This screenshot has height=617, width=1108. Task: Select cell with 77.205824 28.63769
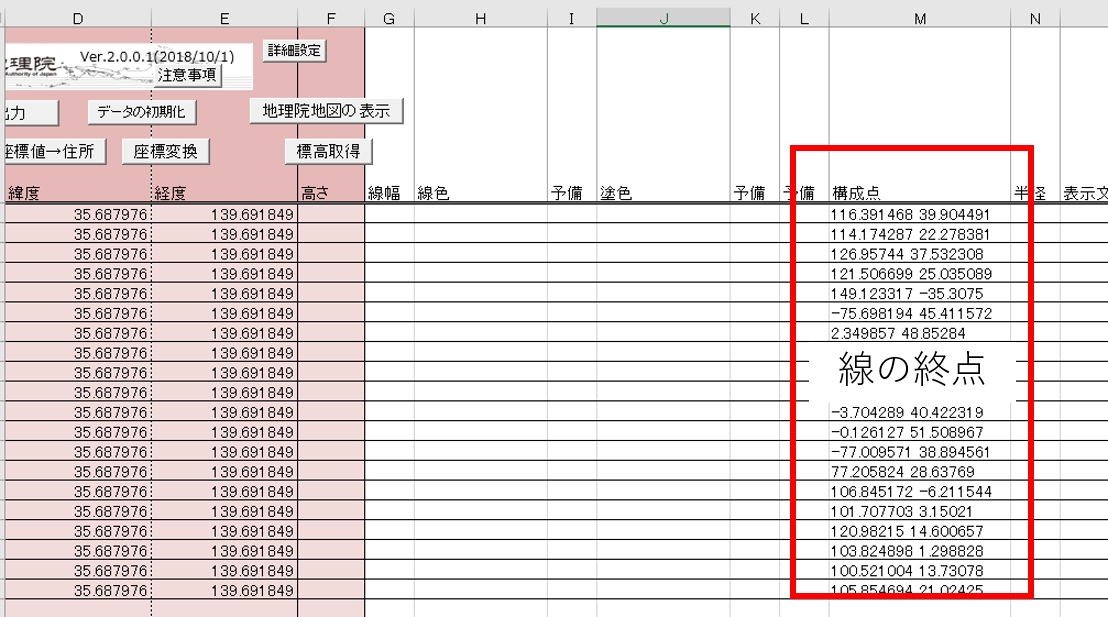pos(920,471)
